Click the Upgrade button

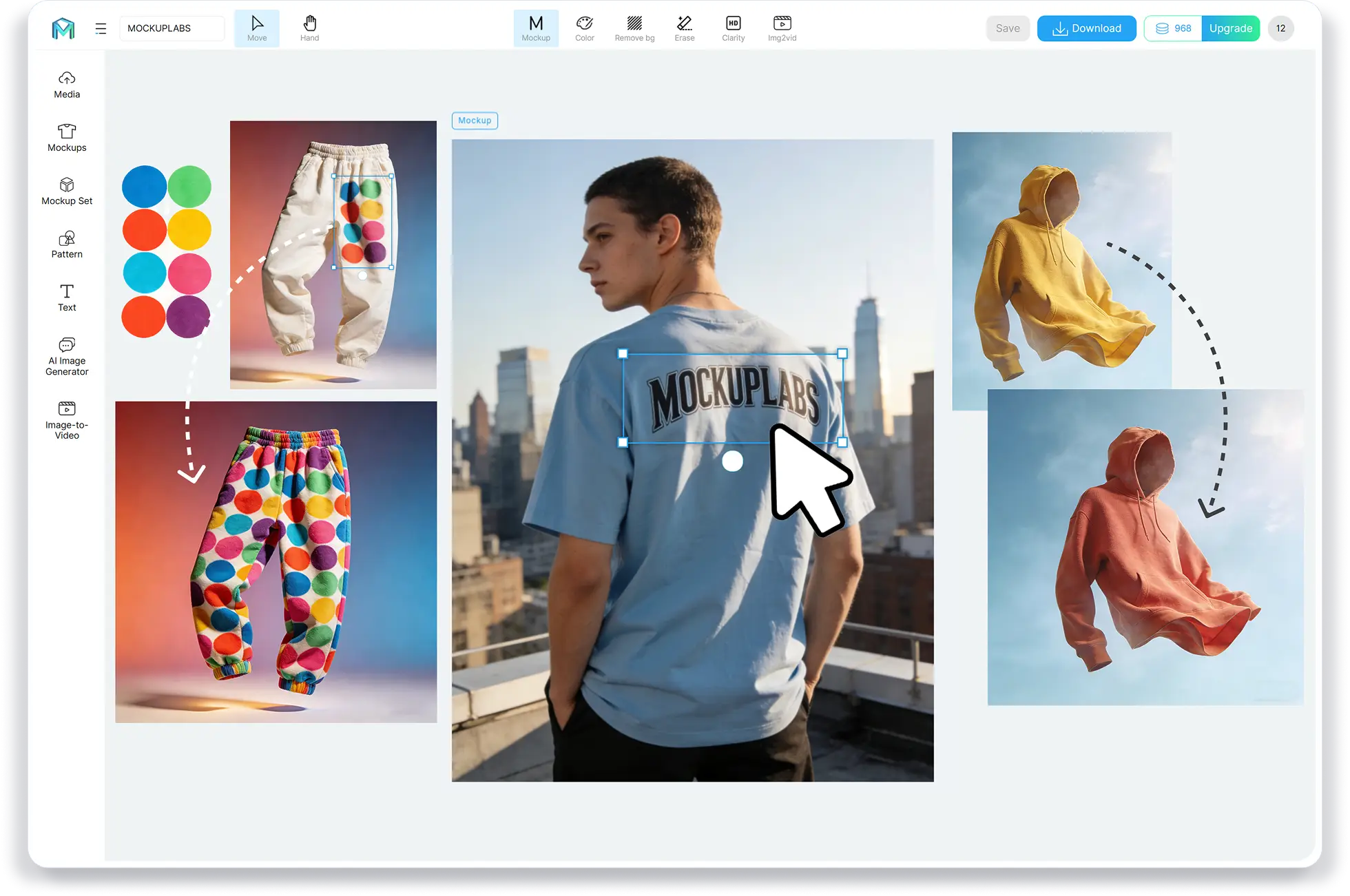pos(1230,28)
